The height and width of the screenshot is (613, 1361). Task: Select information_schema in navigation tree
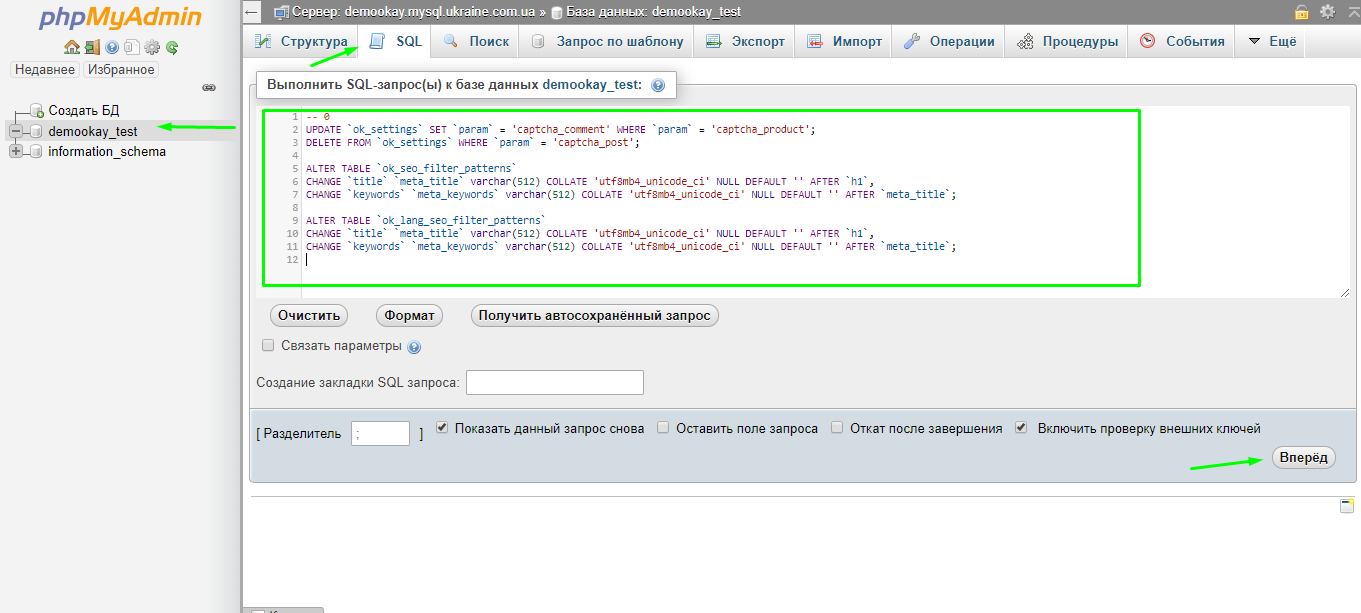click(x=107, y=152)
